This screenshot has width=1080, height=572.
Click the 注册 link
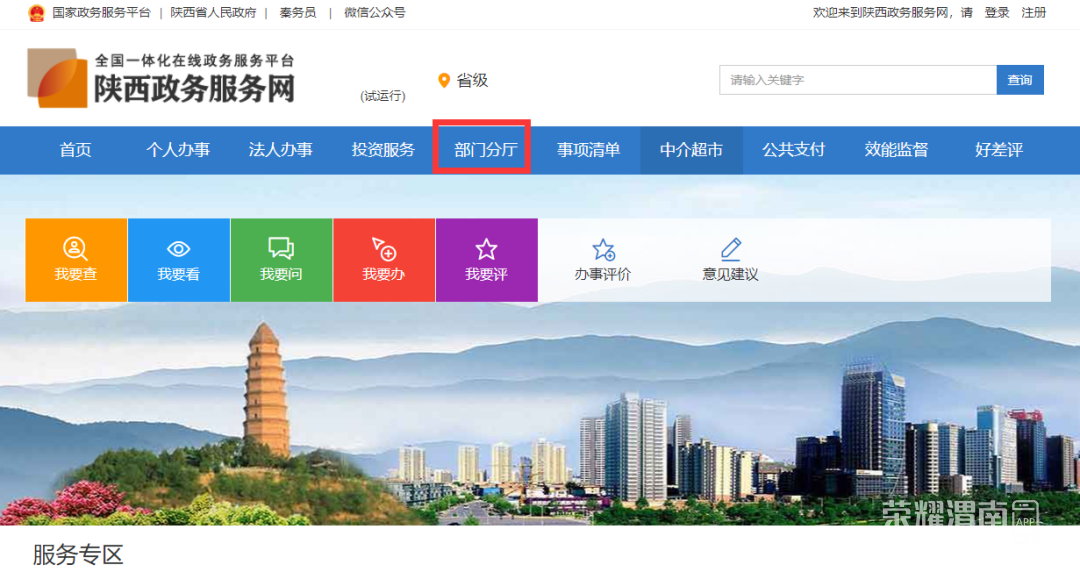coord(1033,12)
